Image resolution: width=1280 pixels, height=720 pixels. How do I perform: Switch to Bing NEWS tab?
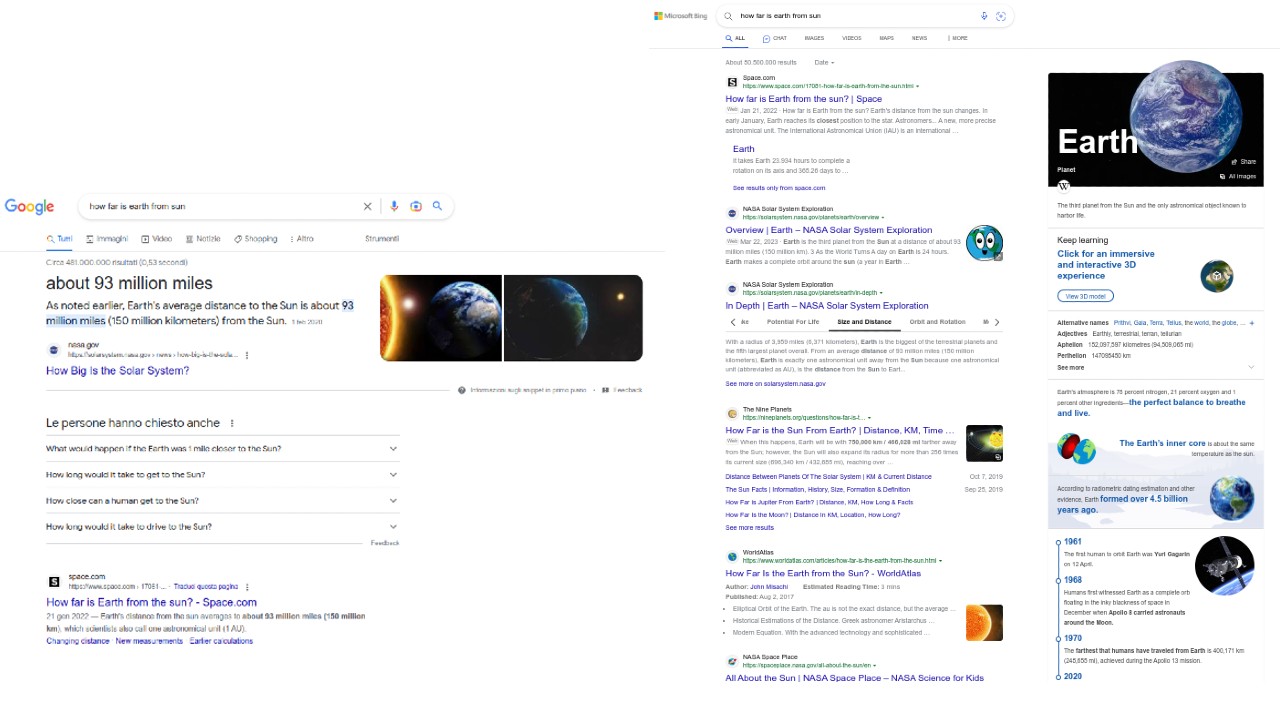click(919, 38)
